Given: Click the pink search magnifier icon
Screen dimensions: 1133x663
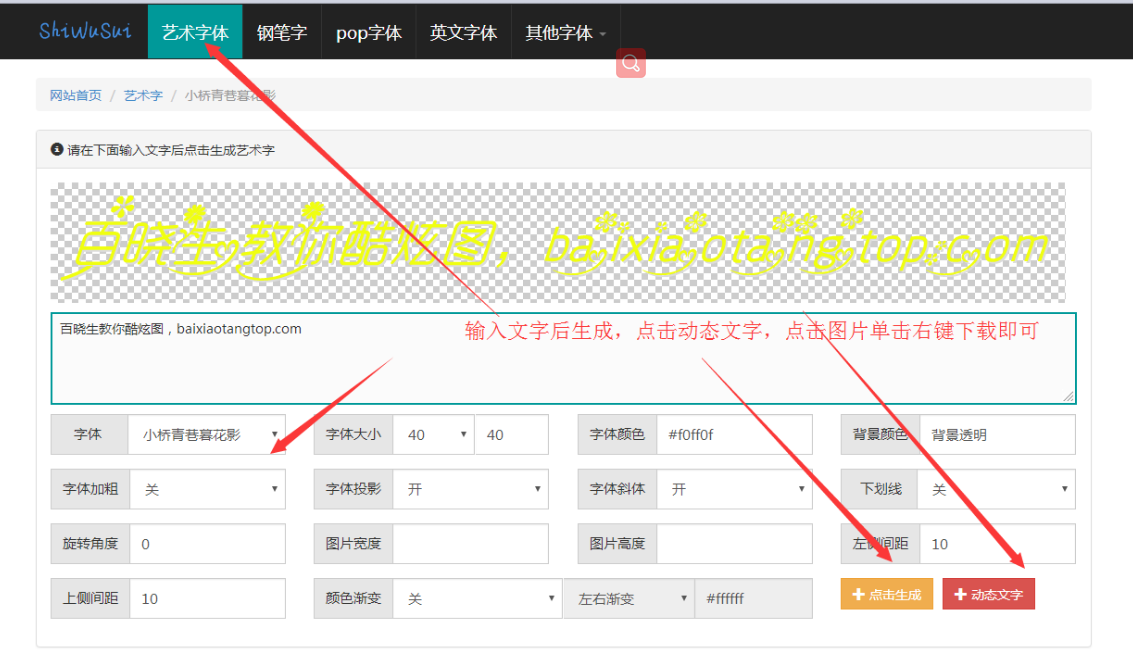Looking at the screenshot, I should coord(631,63).
